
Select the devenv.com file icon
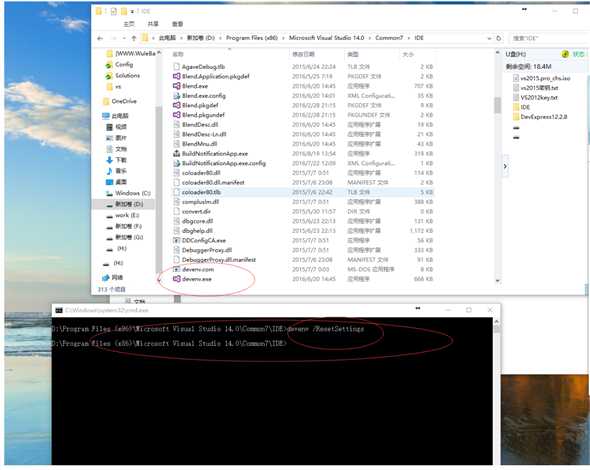(x=176, y=269)
